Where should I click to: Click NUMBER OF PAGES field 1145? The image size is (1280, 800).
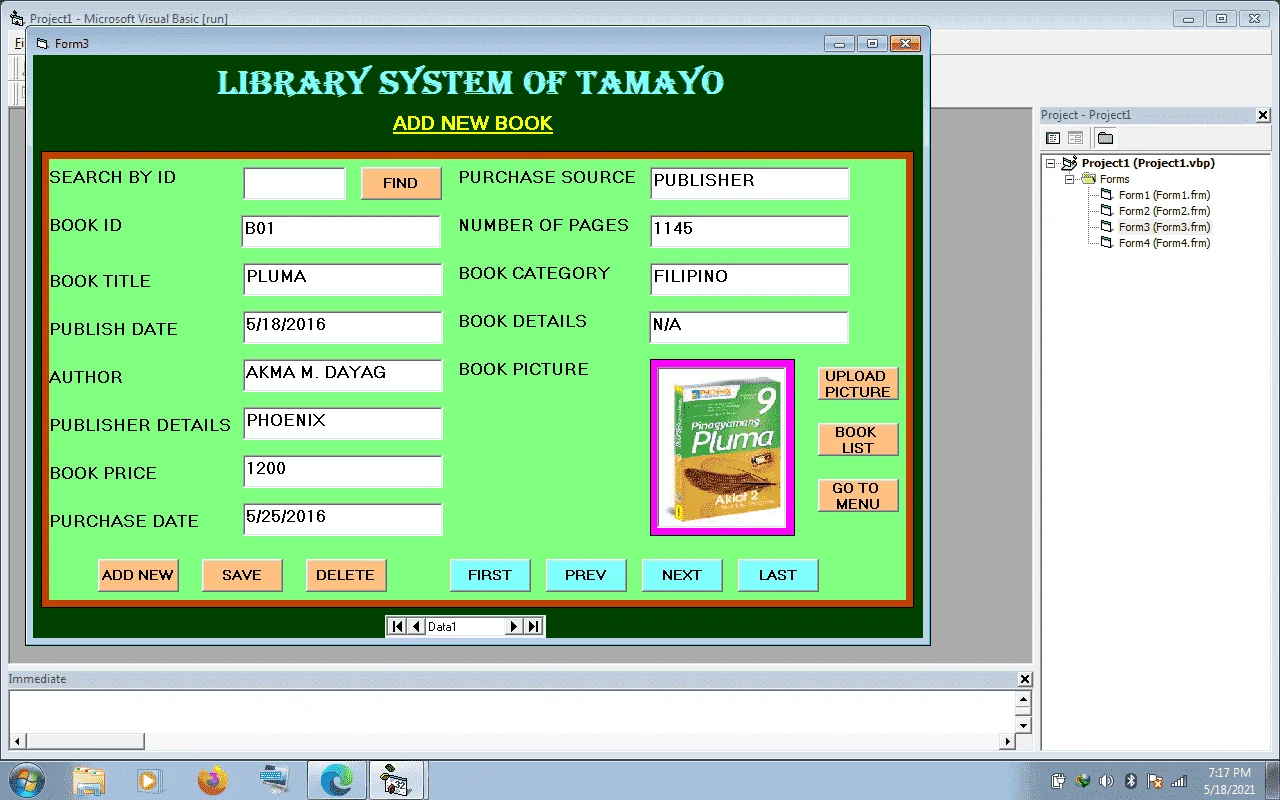point(749,231)
